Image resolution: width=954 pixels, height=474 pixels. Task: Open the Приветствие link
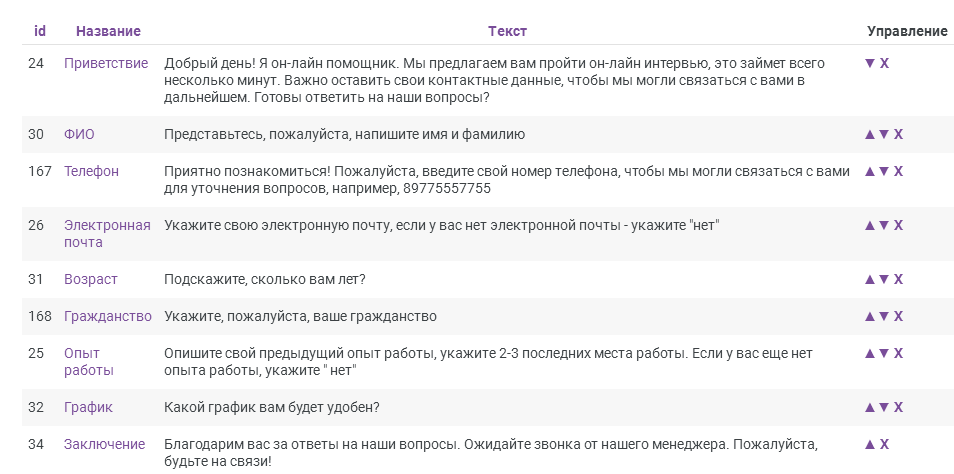pos(106,63)
